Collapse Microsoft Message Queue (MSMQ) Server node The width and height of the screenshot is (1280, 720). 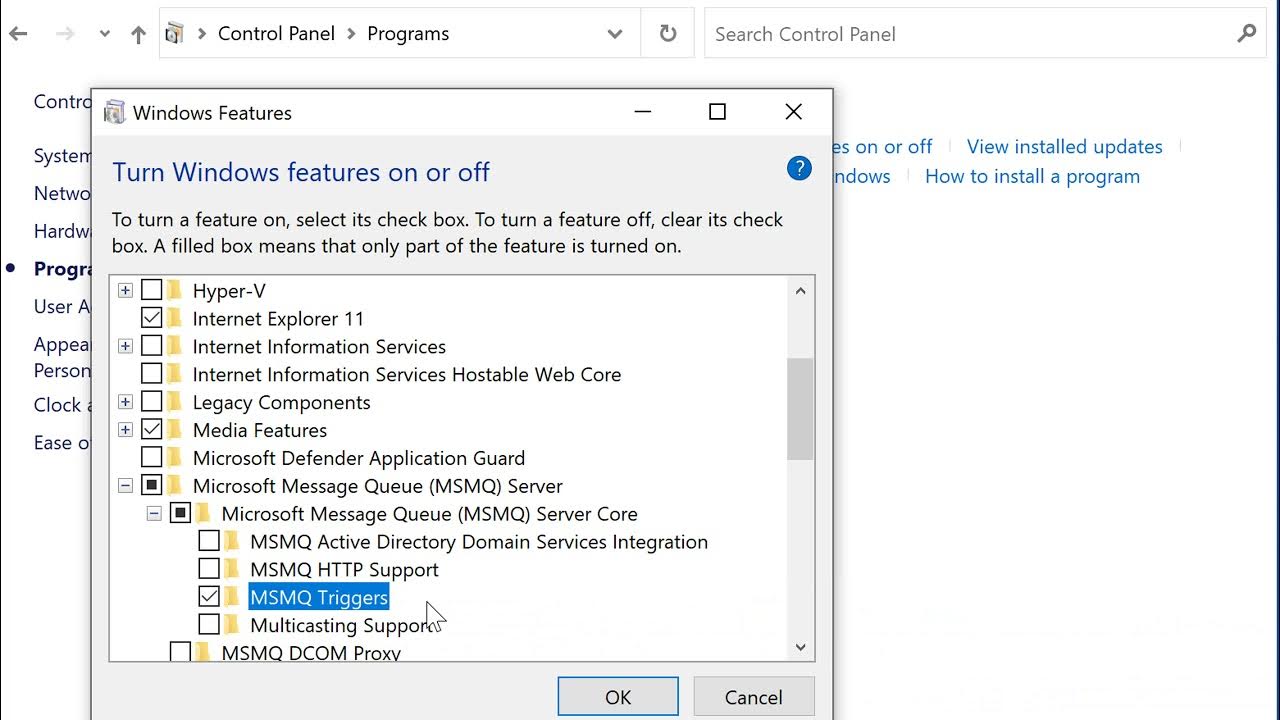125,486
